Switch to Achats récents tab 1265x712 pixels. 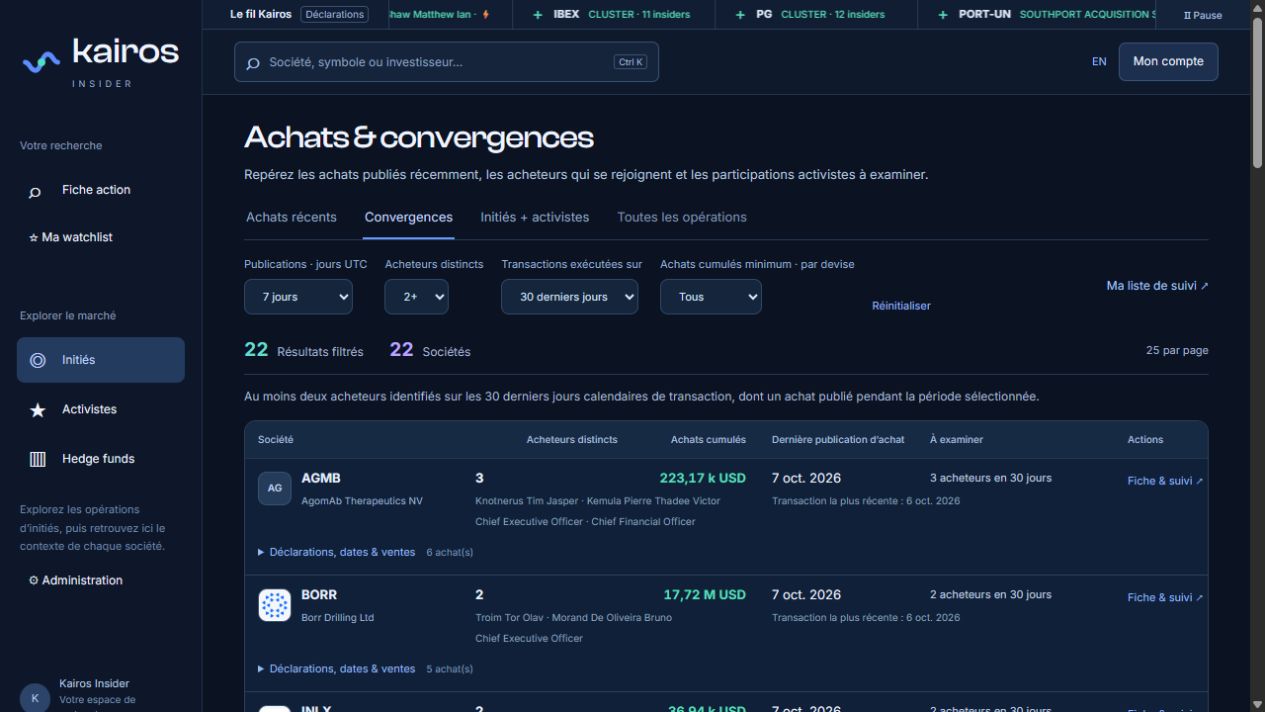click(x=291, y=217)
